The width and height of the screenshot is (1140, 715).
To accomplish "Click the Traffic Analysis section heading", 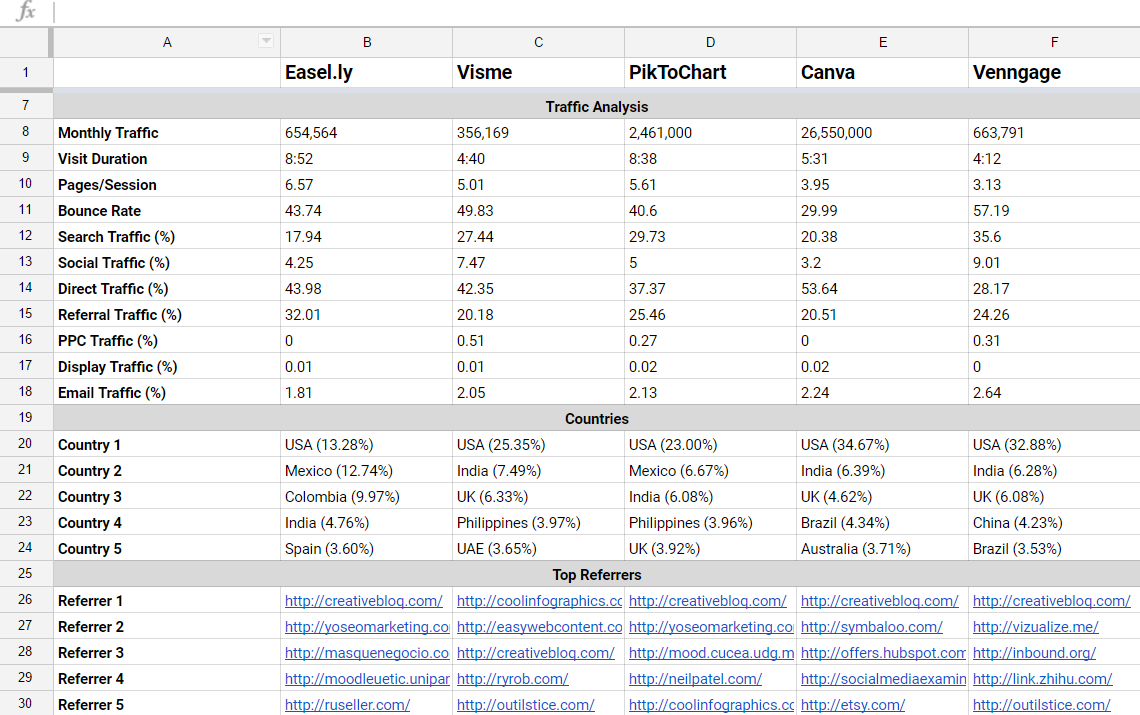I will pos(597,107).
